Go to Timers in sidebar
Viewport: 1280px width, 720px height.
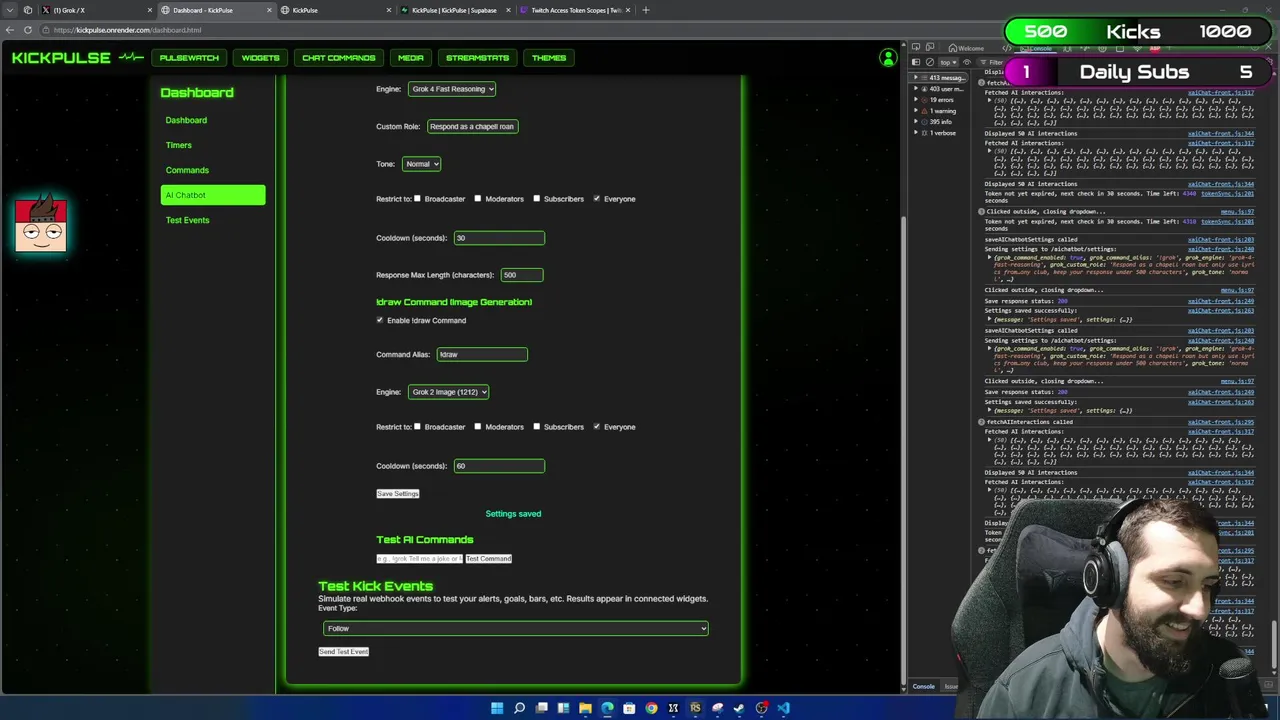pos(179,145)
